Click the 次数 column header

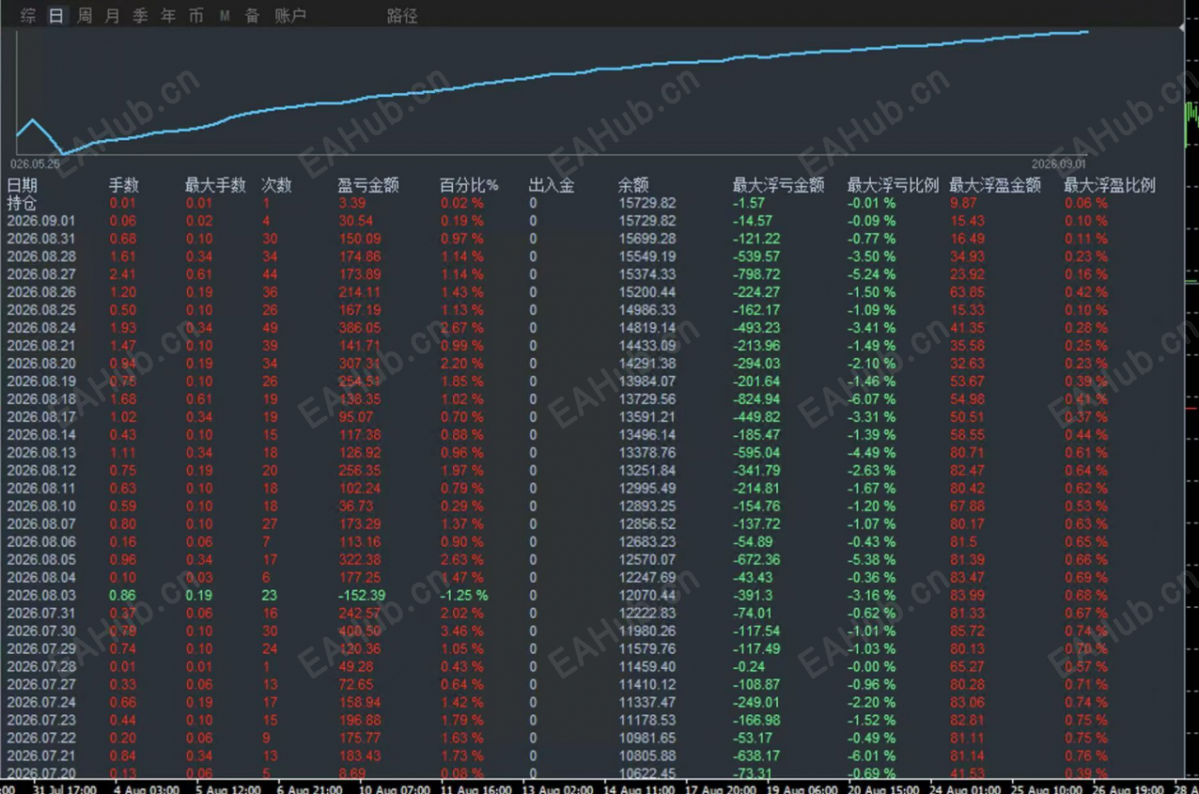(277, 185)
